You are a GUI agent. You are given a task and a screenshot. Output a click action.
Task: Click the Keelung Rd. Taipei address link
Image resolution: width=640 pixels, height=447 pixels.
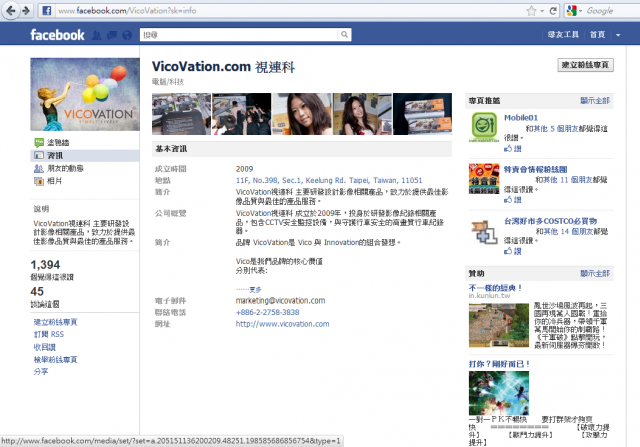(329, 180)
